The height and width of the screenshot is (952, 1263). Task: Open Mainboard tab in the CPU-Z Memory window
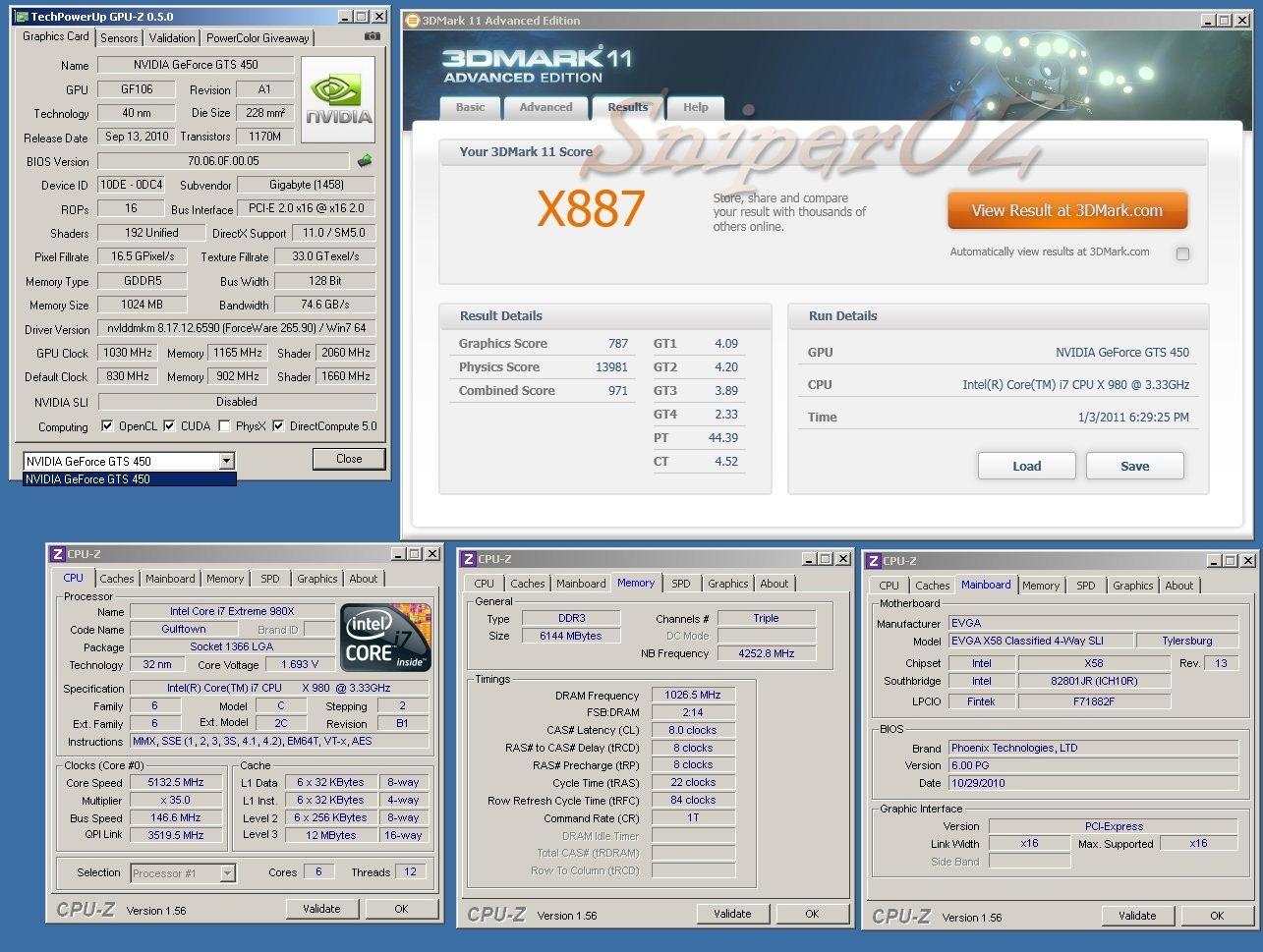pos(581,584)
